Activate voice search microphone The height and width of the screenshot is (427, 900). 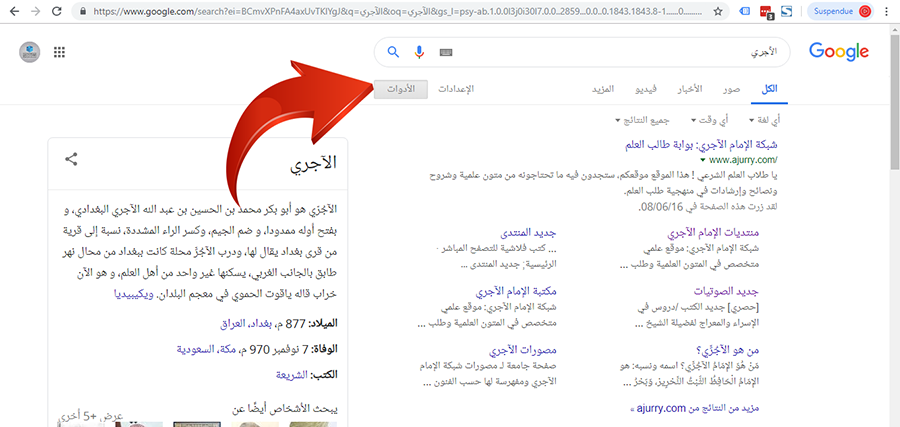419,52
